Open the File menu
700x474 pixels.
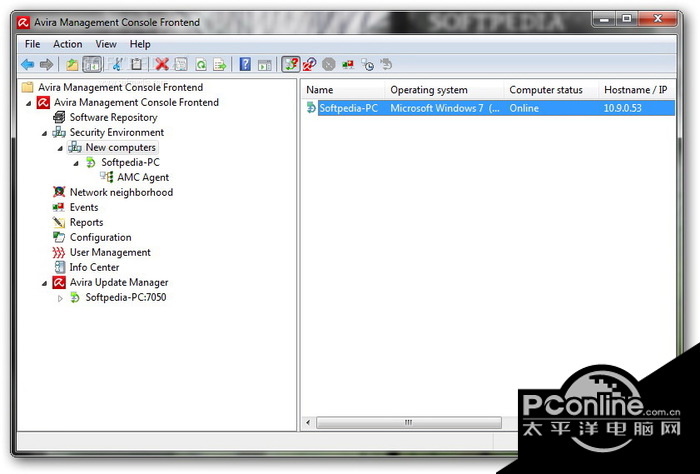pyautogui.click(x=32, y=44)
